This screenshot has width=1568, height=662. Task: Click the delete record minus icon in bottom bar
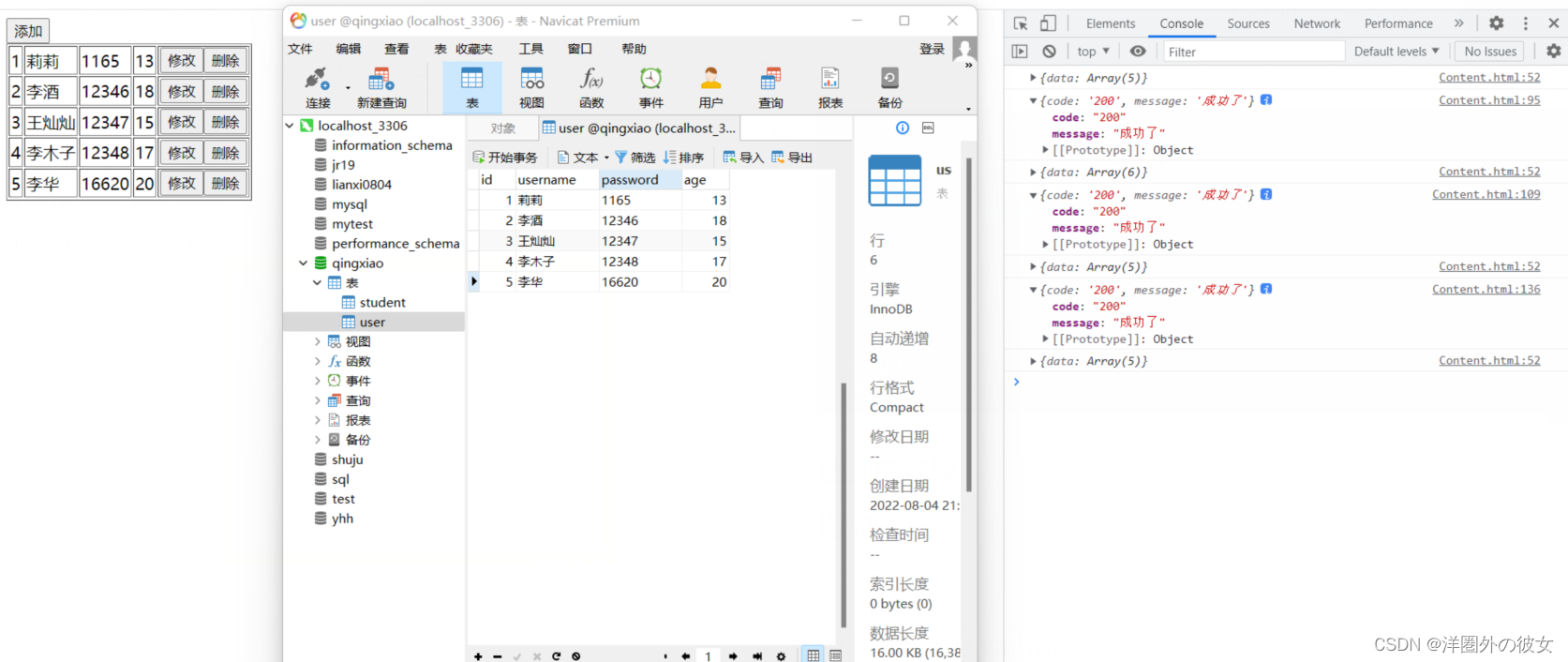click(x=498, y=656)
